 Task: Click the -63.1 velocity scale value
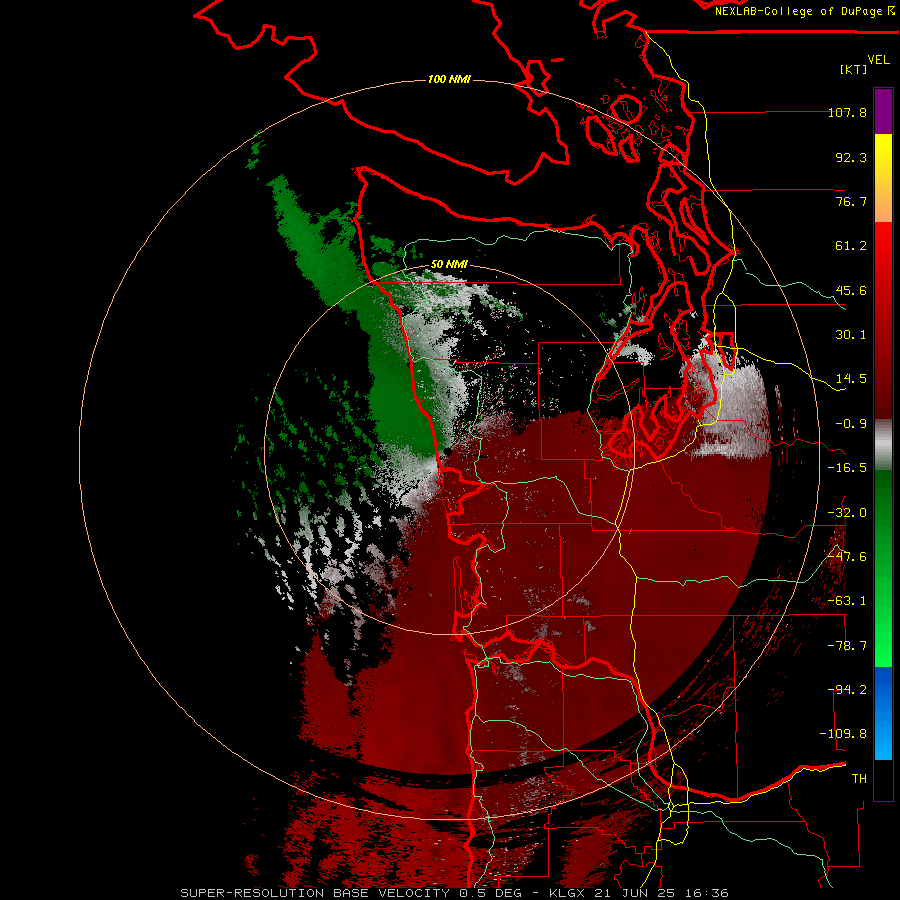click(847, 601)
